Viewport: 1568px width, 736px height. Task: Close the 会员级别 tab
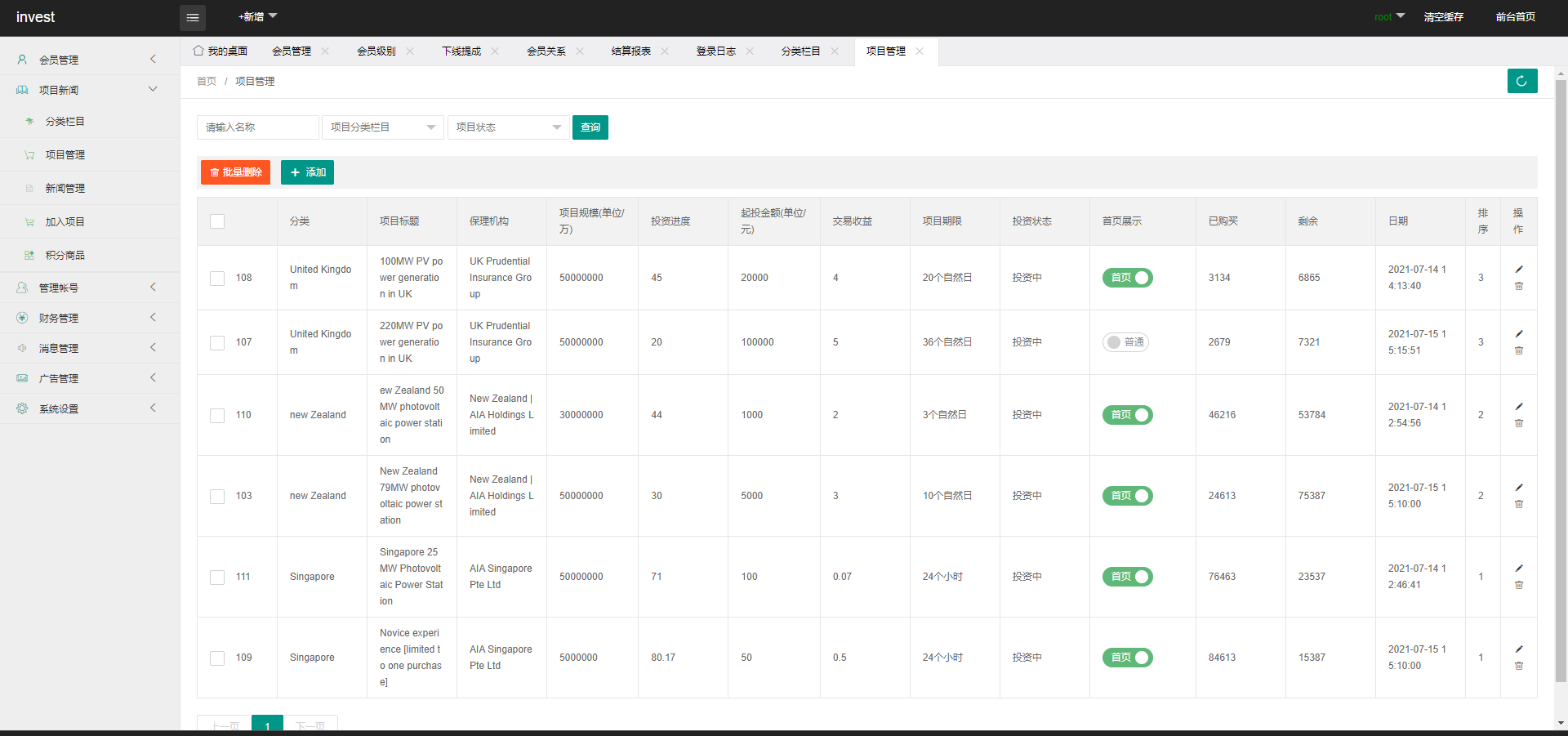[410, 51]
